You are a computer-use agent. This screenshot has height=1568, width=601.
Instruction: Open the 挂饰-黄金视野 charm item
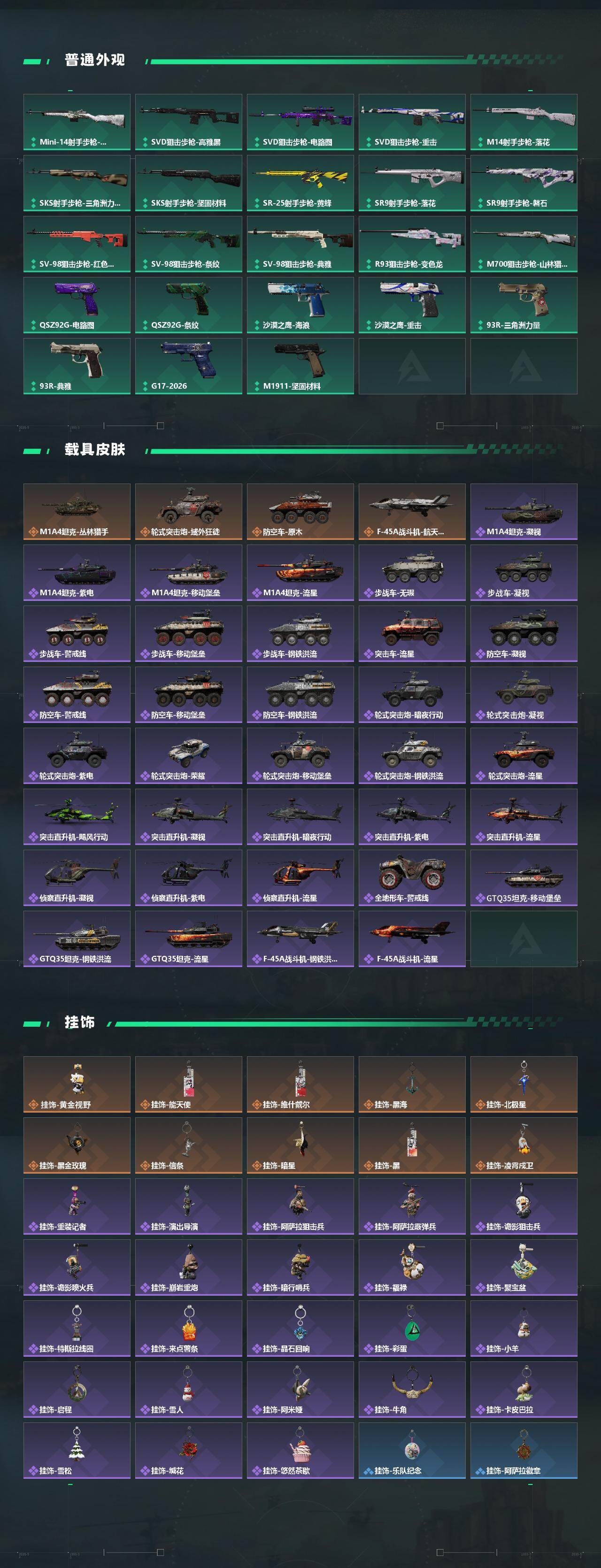click(x=77, y=1085)
